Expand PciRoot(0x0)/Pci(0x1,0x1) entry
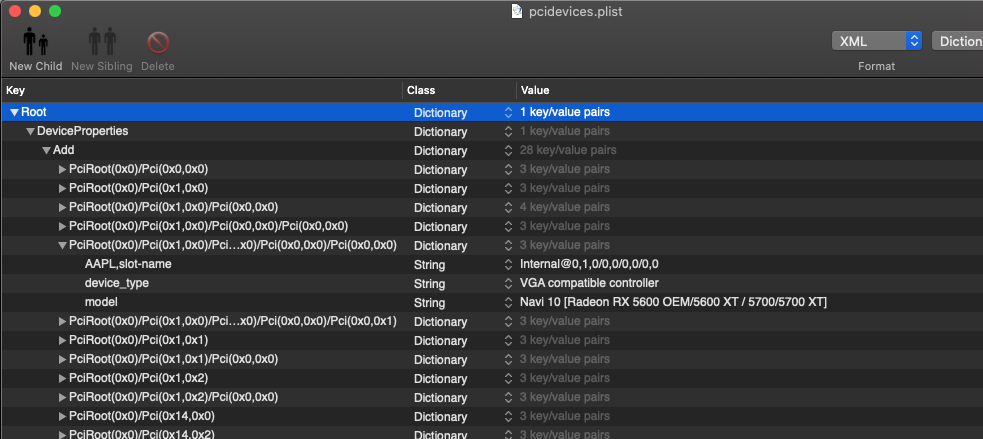983x439 pixels. coord(62,340)
